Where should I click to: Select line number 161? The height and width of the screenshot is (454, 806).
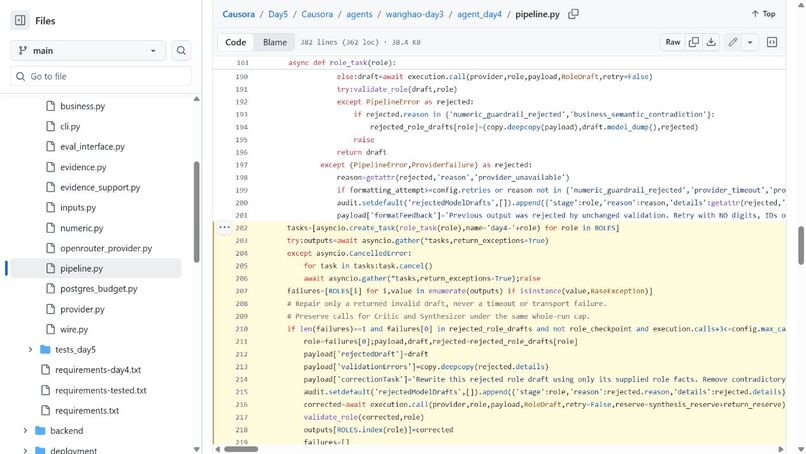(242, 63)
